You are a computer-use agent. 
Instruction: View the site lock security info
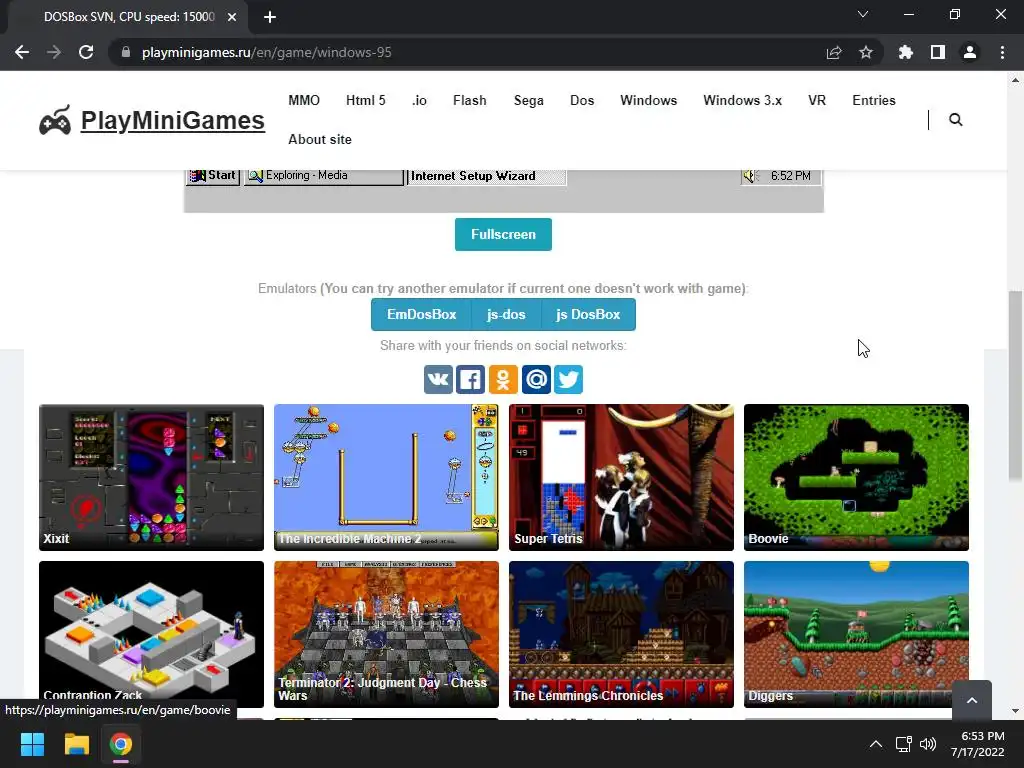pos(126,52)
